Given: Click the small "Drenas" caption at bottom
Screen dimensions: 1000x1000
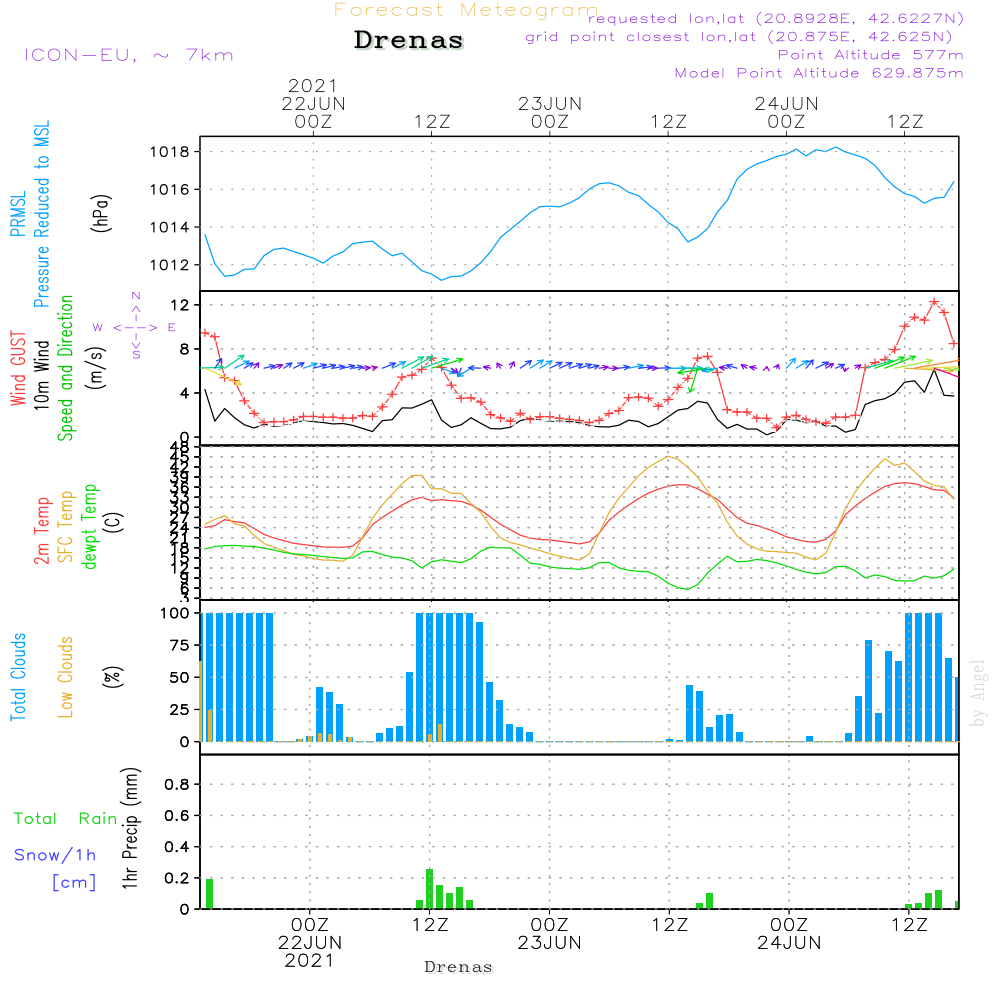Looking at the screenshot, I should [x=459, y=967].
